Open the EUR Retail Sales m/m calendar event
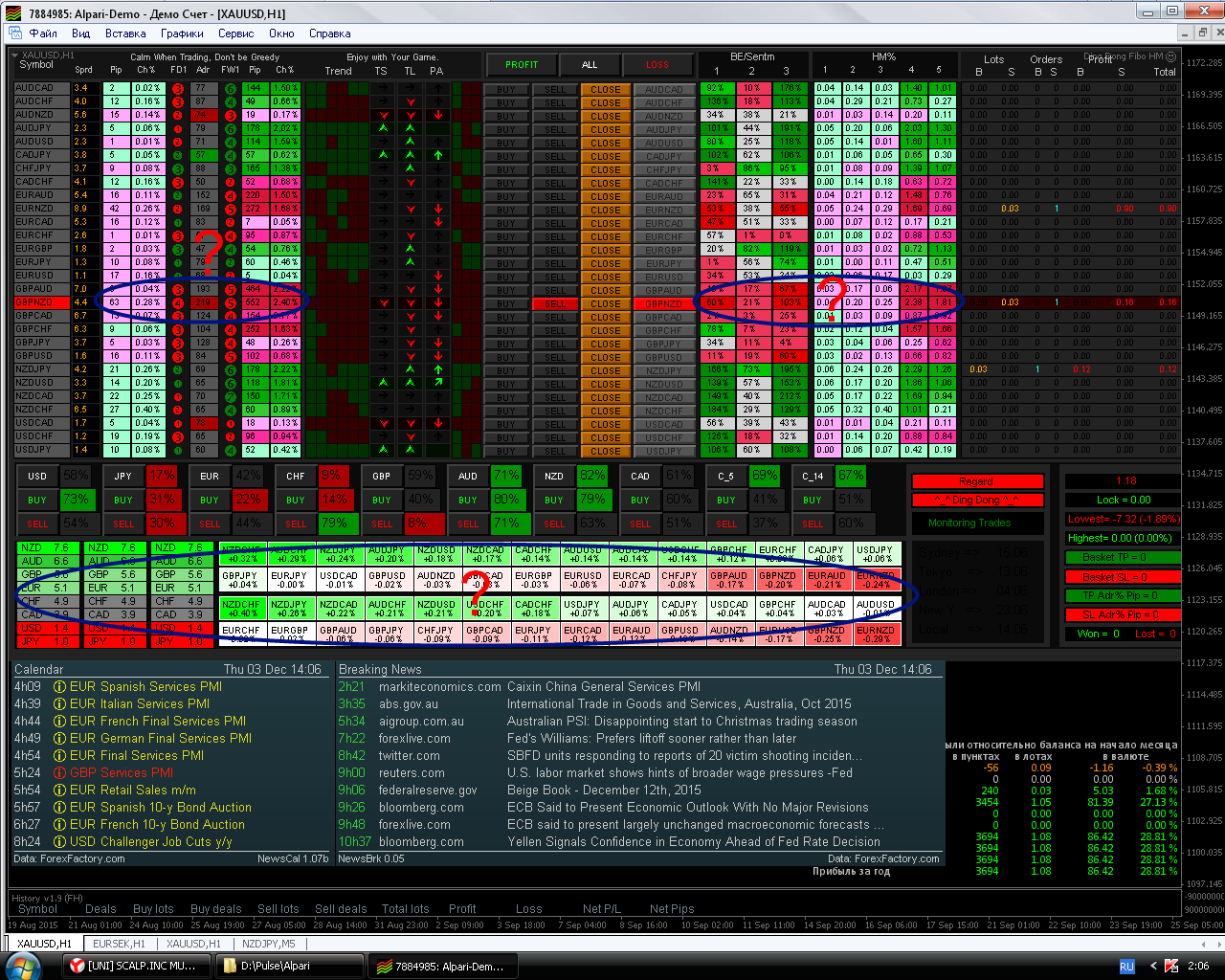 (x=133, y=790)
